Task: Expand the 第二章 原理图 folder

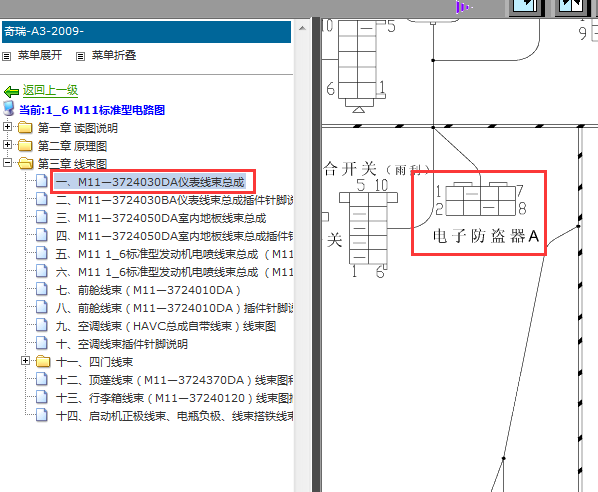Action: point(7,145)
